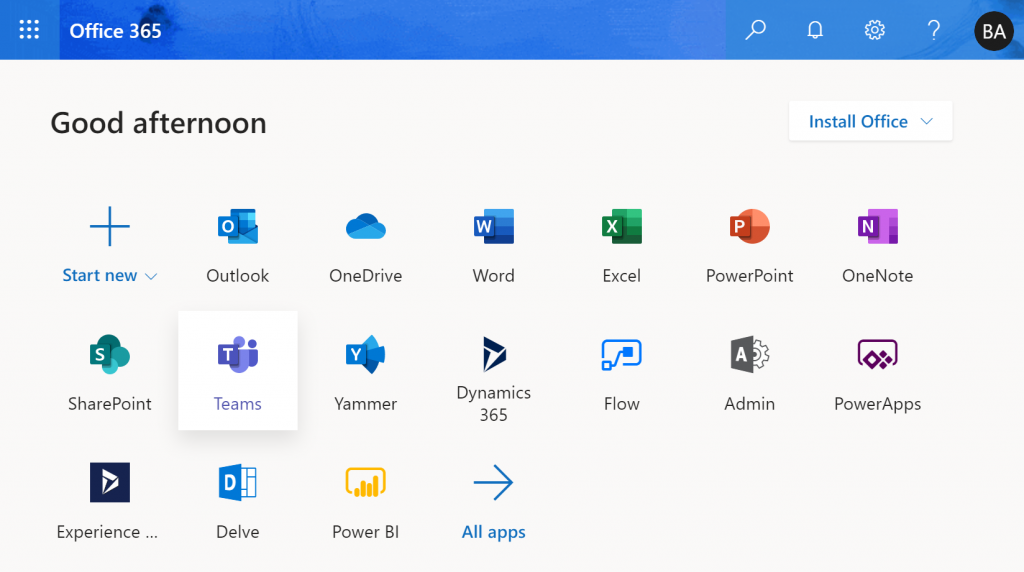Launch the Yammer app

tap(366, 371)
